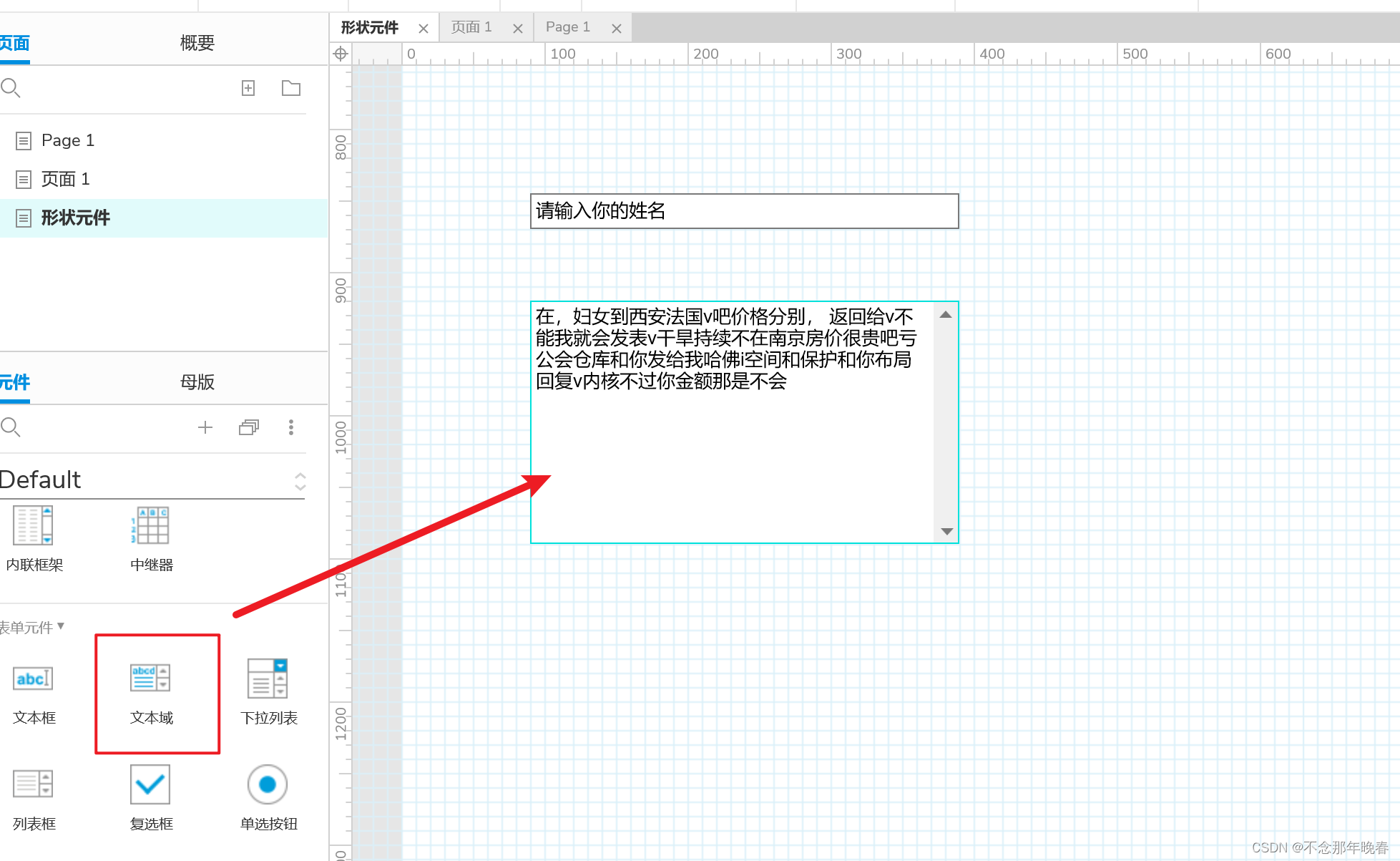
Task: Select the 文本框 (text field) widget icon
Action: 33,678
